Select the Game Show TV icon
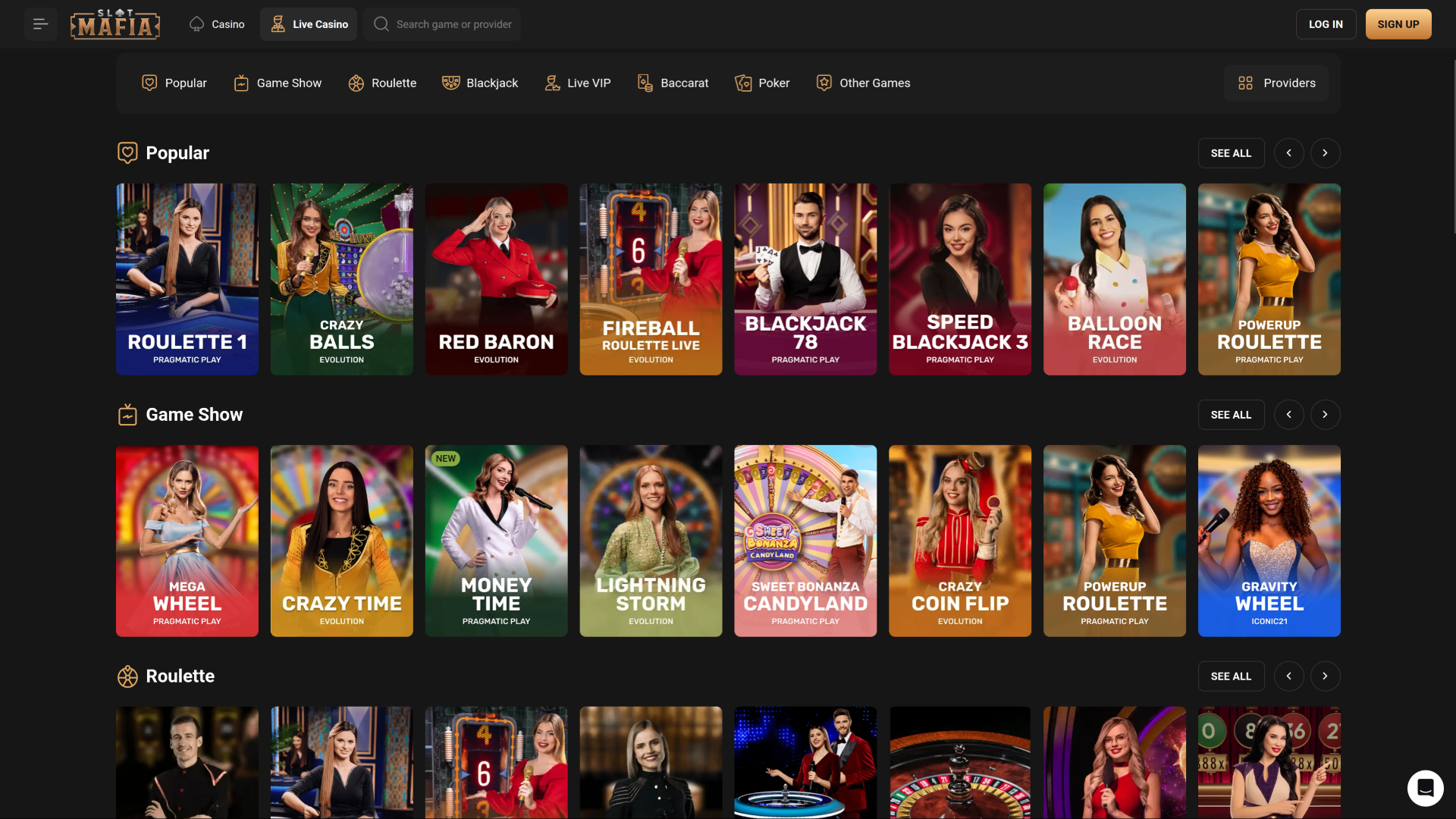 241,83
